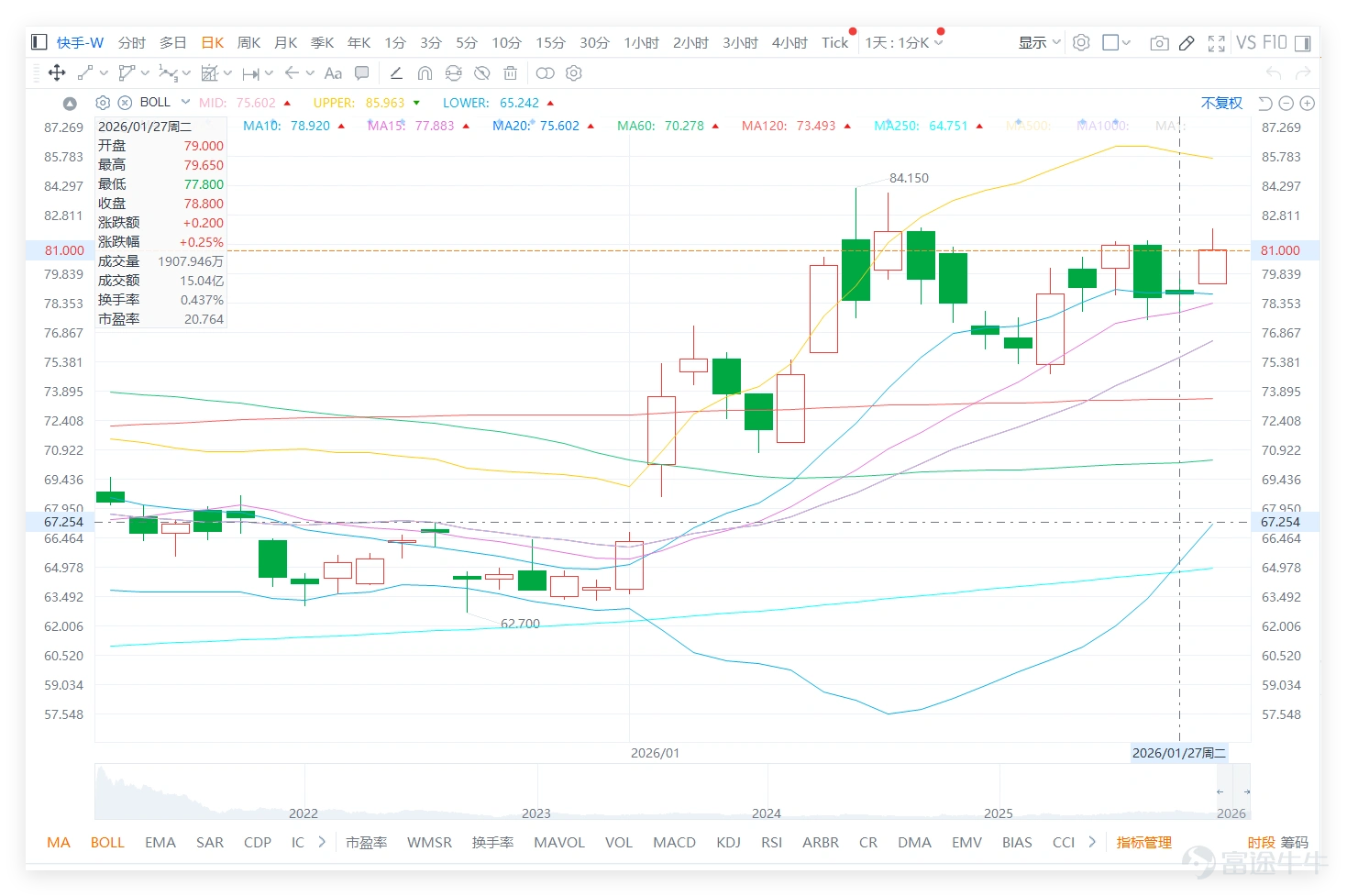Click the redo arrow in drawing toolbar
Viewport: 1347px width, 896px height.
(x=1303, y=72)
